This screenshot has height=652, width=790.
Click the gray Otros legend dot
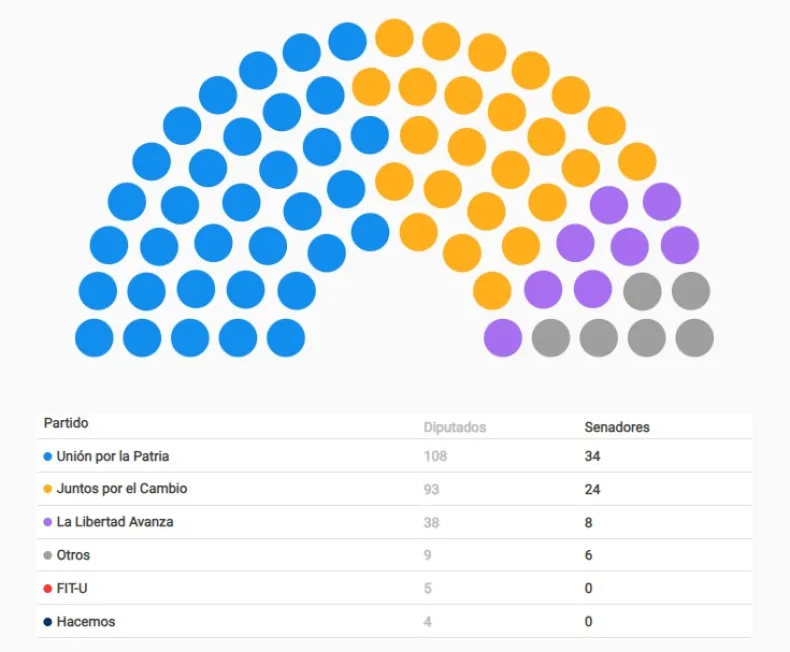click(x=48, y=555)
